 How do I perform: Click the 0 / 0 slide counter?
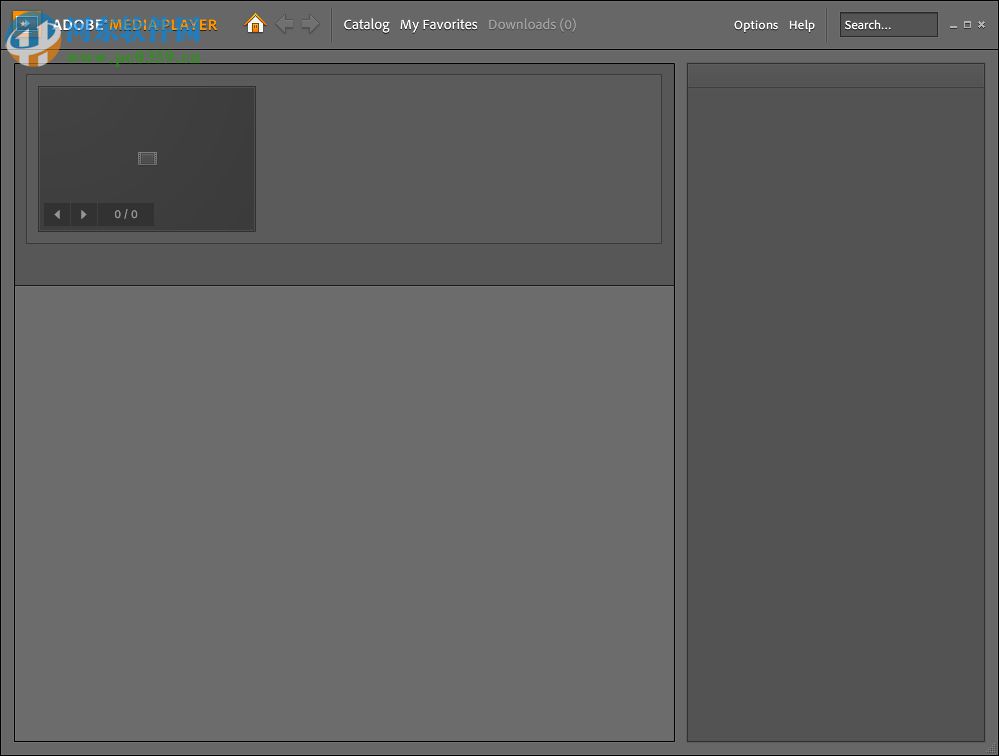click(126, 214)
